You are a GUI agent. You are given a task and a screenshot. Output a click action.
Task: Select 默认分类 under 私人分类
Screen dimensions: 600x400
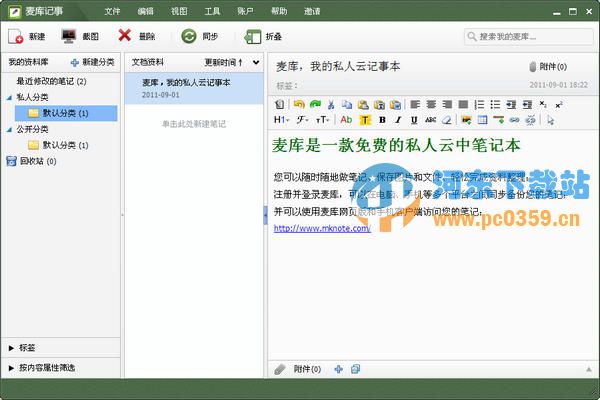click(66, 113)
